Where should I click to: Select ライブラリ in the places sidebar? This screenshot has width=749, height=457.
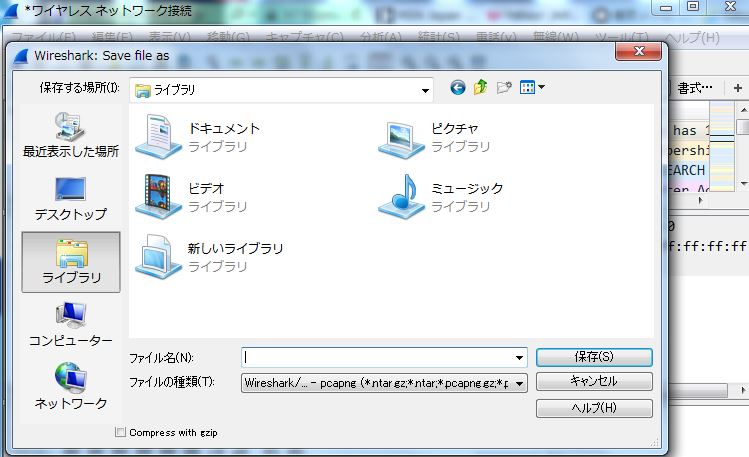pyautogui.click(x=71, y=262)
